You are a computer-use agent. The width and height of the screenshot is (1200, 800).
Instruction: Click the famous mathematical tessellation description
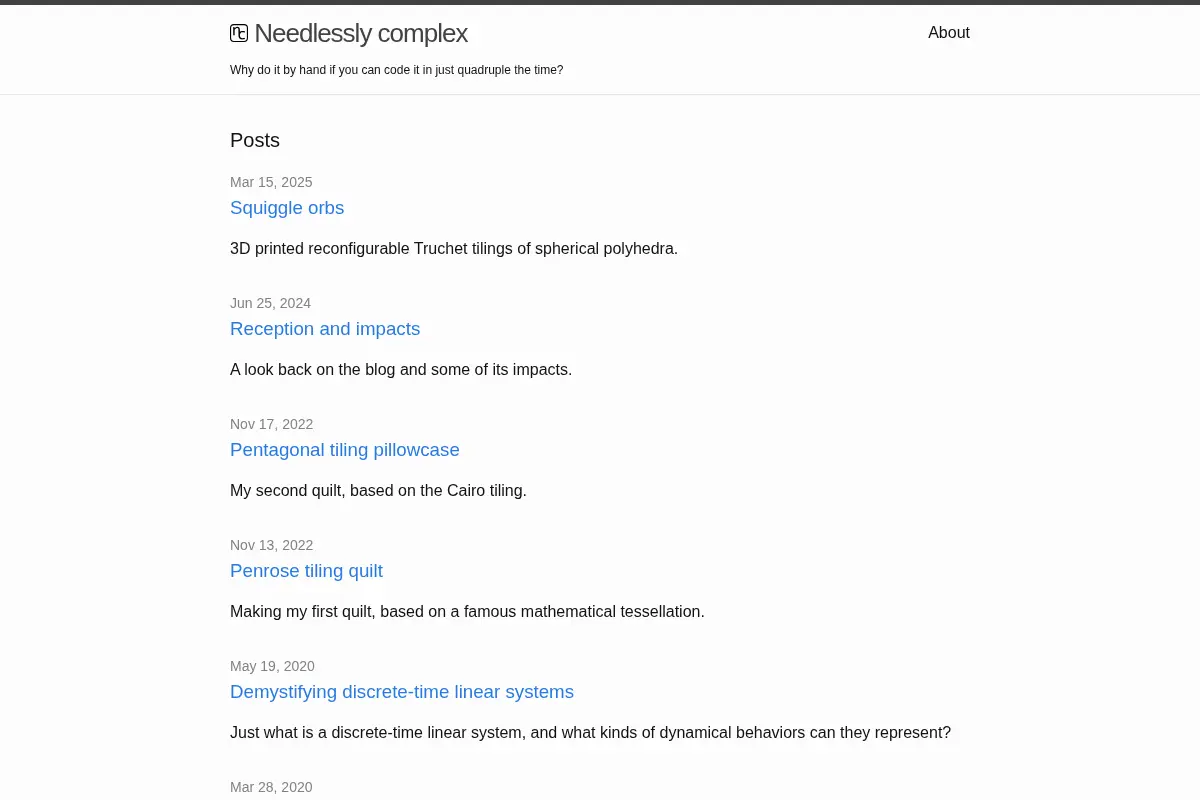tap(467, 611)
